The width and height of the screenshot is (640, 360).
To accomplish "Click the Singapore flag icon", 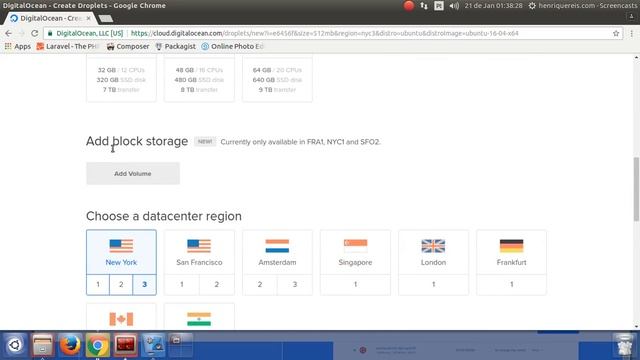I will (355, 246).
